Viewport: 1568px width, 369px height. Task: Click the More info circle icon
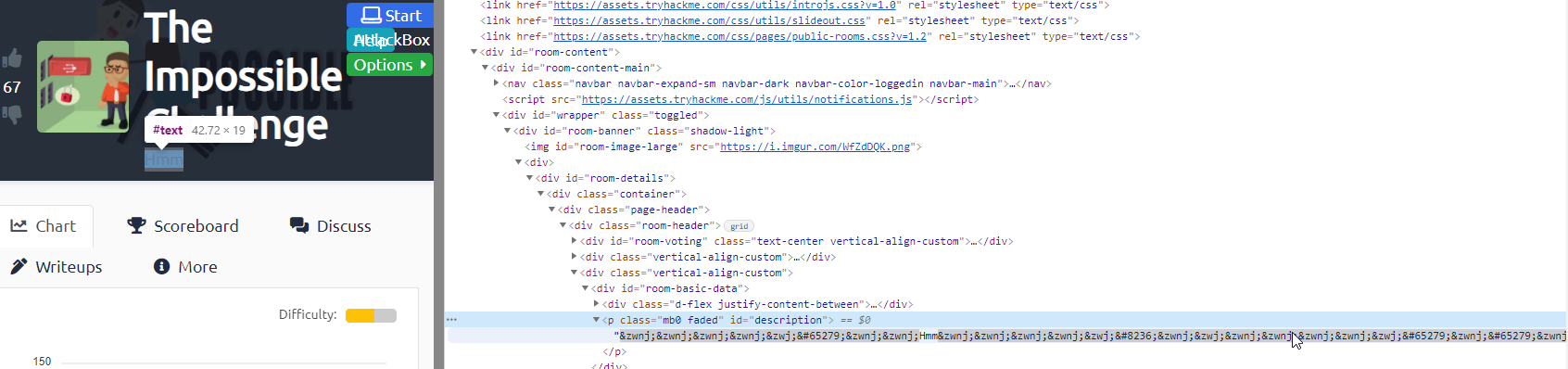point(161,266)
